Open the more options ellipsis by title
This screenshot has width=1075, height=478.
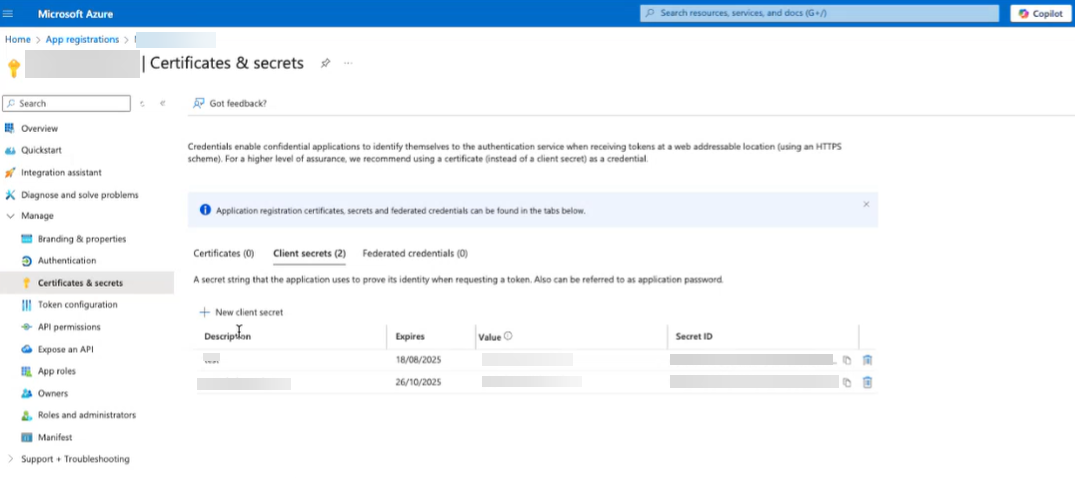point(348,63)
